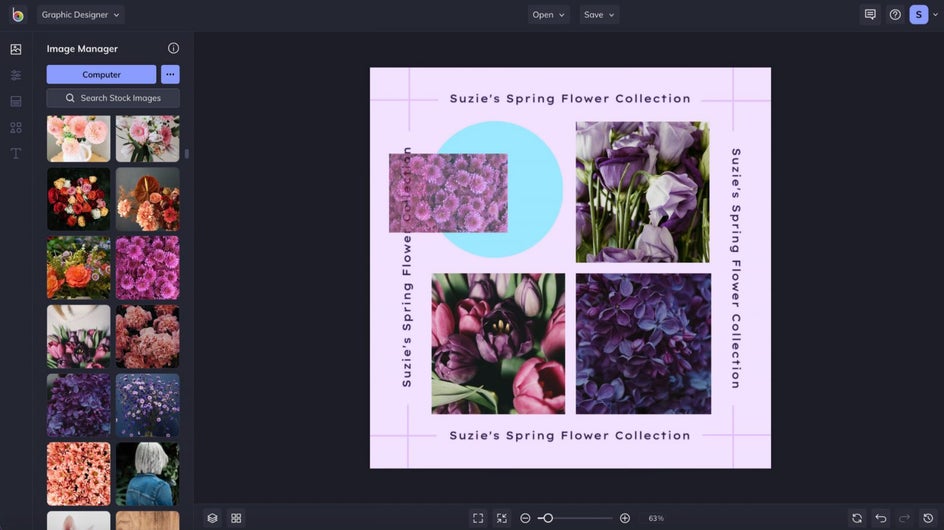
Task: Click the reset rotate icon at bottom right
Action: click(857, 518)
